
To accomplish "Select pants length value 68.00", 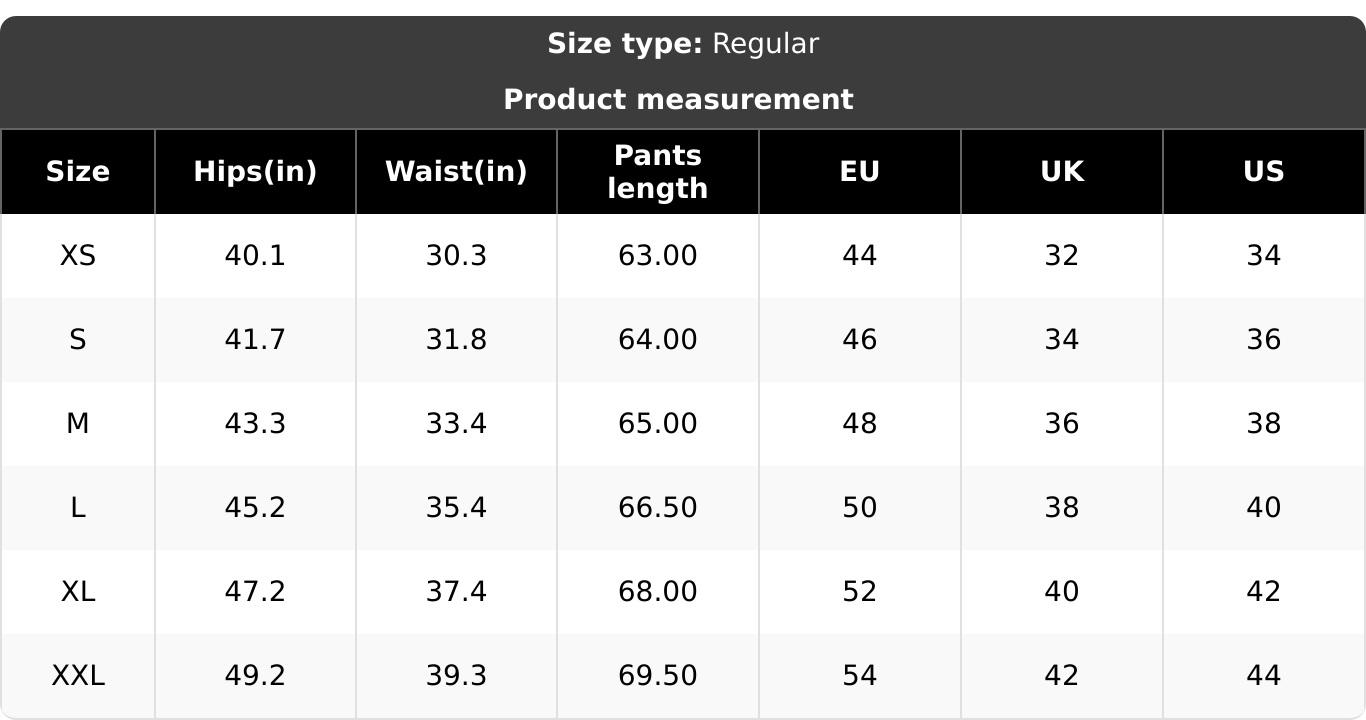I will pos(658,592).
